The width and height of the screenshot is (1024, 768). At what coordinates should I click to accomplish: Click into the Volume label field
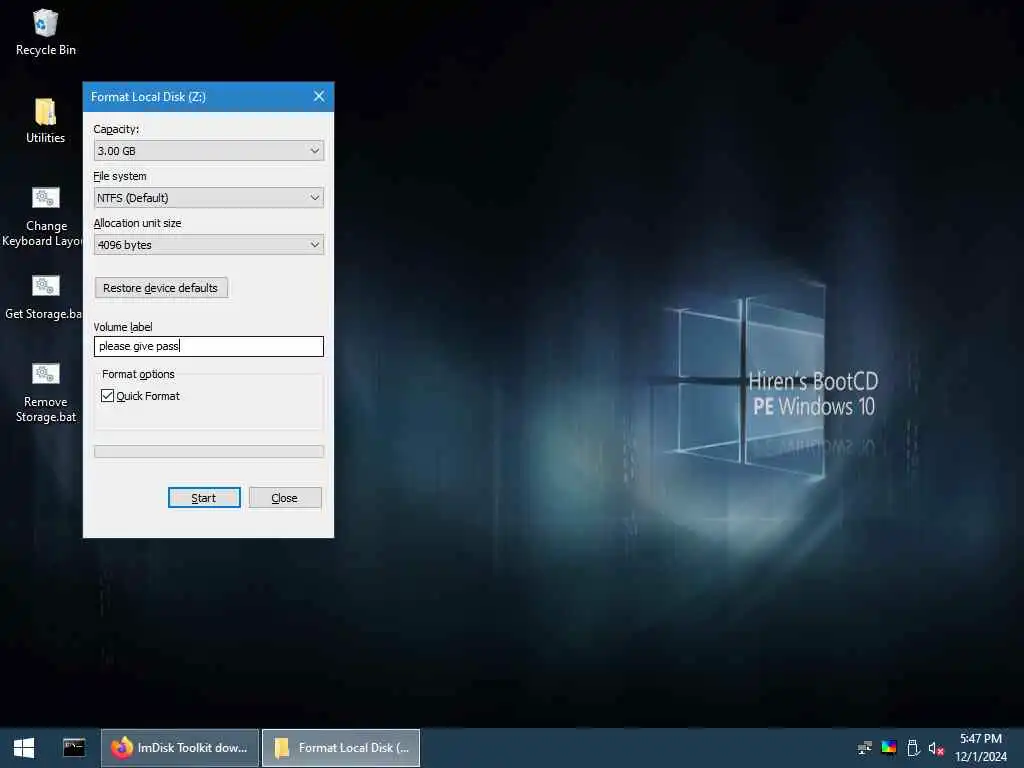click(208, 346)
